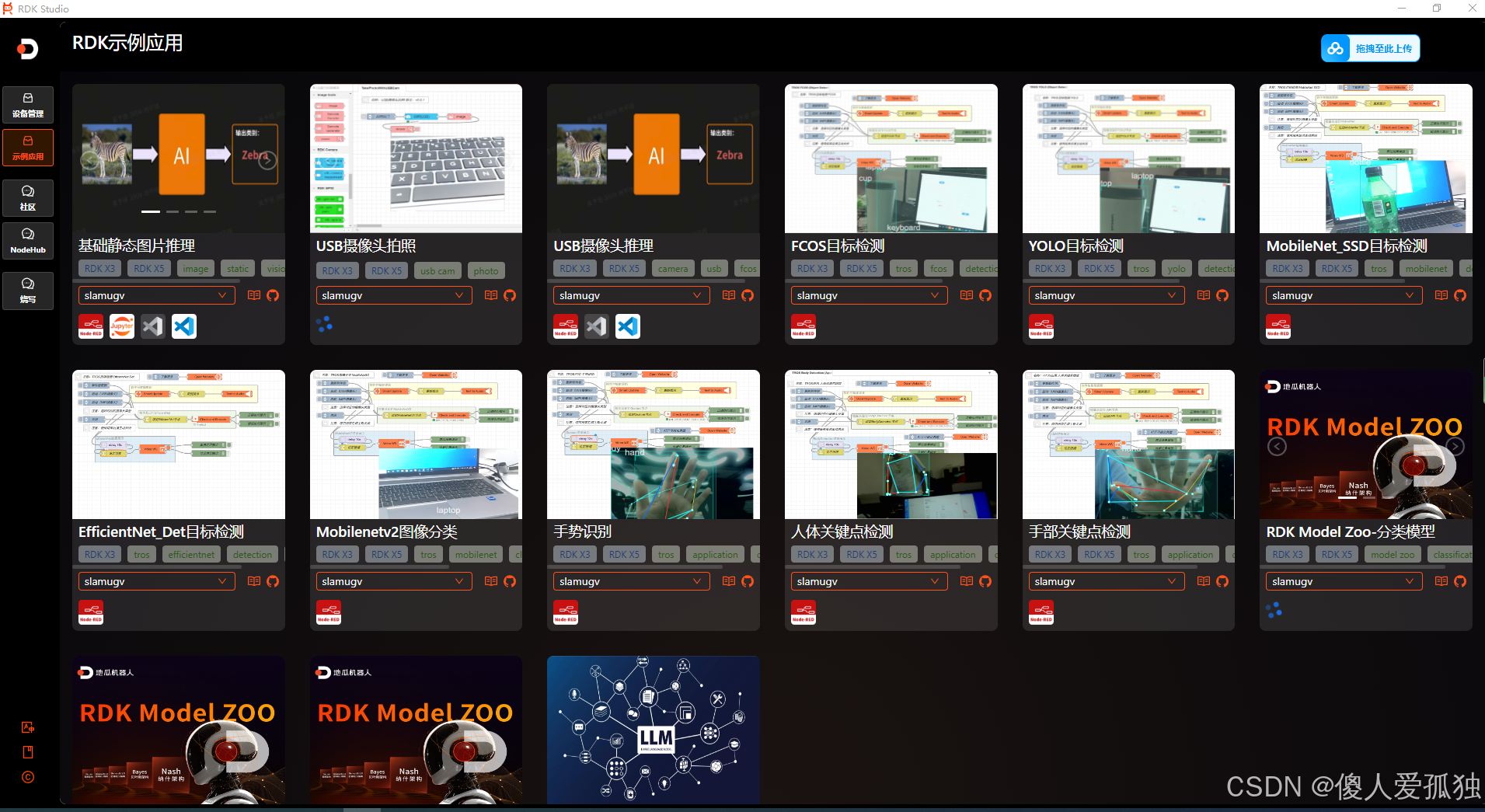Click usb cam tag in USB摄像头拍照
This screenshot has height=812, width=1485.
437,271
